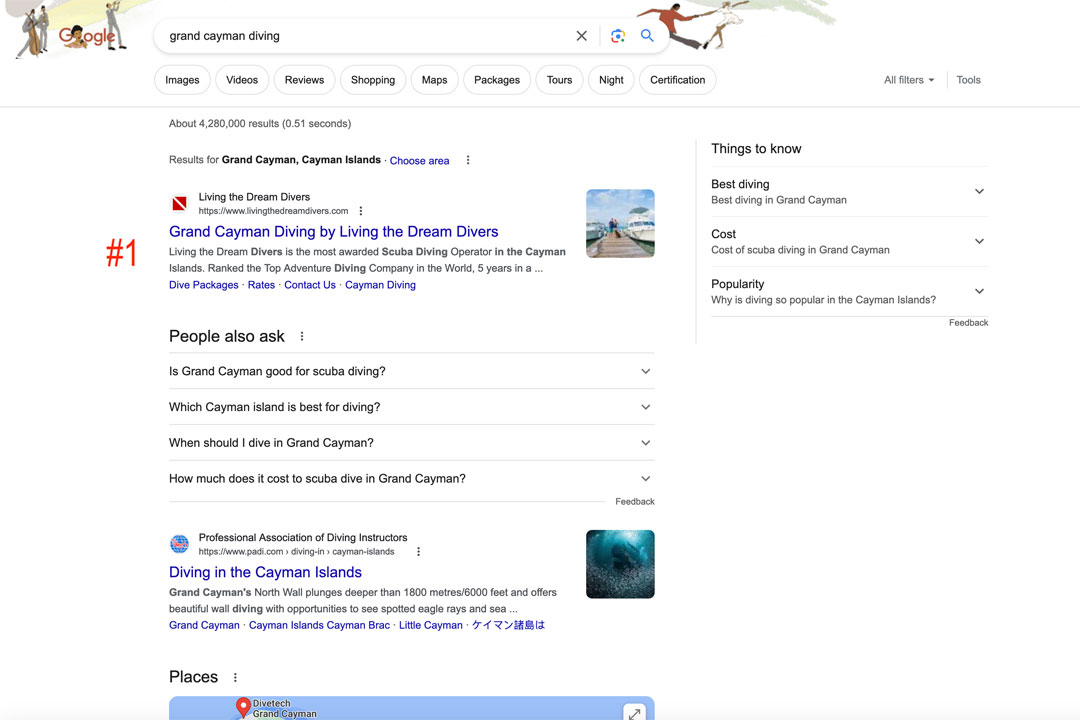Open three-dot menu next to livingthedreamdivers.com URL
This screenshot has height=720, width=1080.
(360, 211)
